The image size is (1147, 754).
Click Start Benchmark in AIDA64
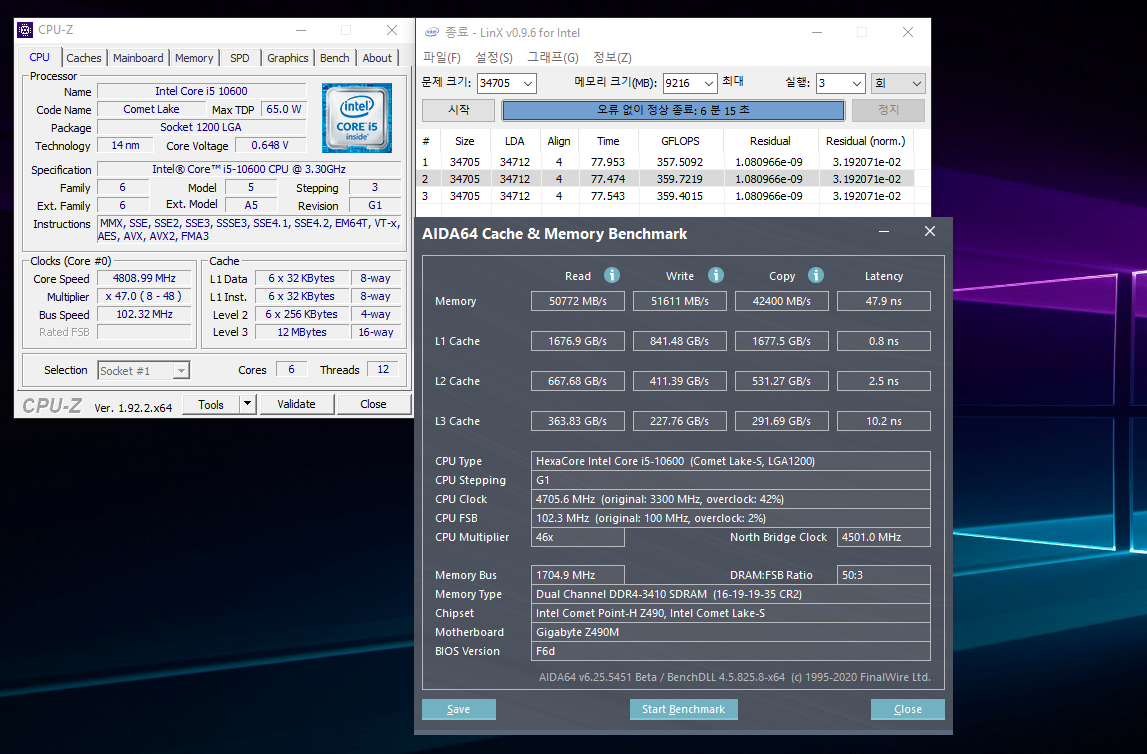[x=683, y=709]
